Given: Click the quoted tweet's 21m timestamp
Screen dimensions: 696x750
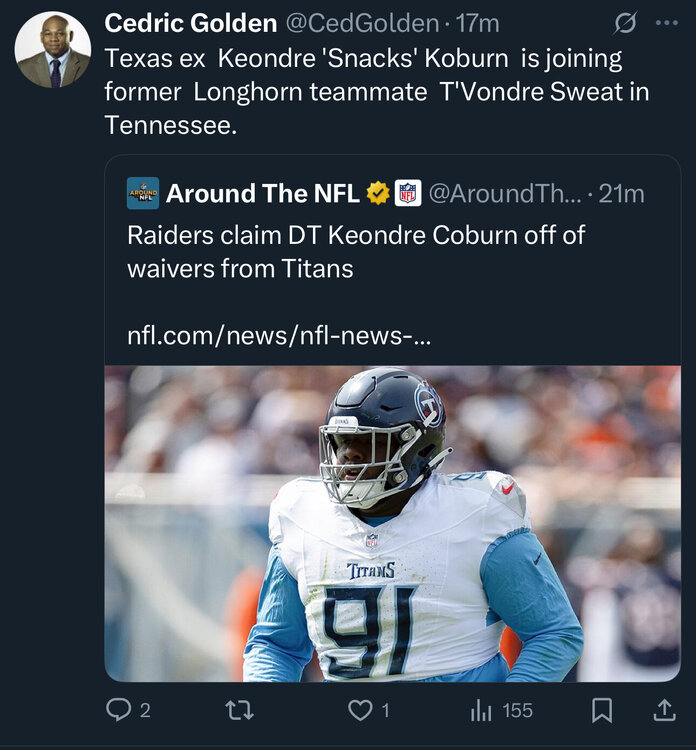Looking at the screenshot, I should [x=621, y=193].
